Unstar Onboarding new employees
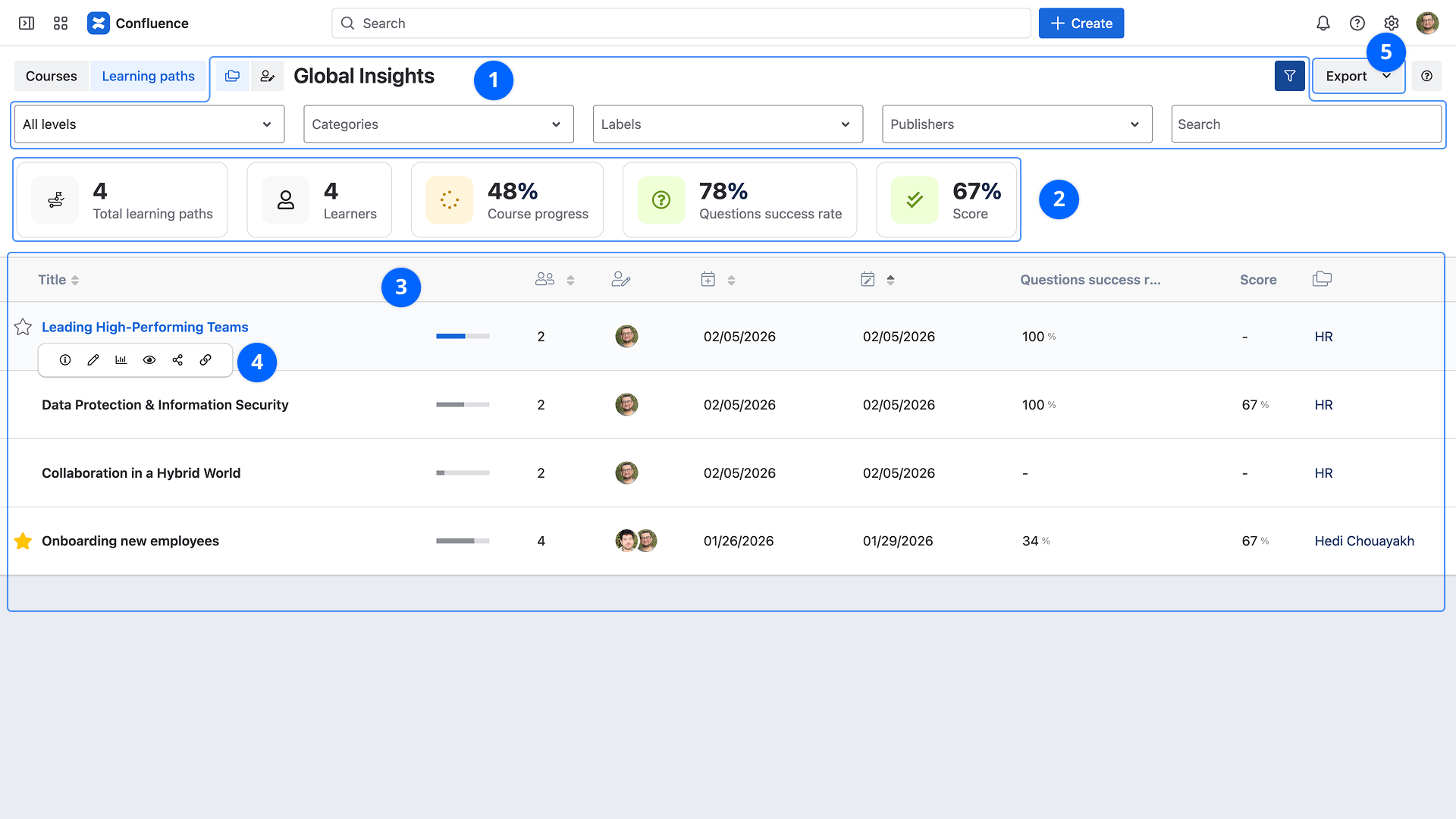Image resolution: width=1456 pixels, height=819 pixels. coord(23,541)
